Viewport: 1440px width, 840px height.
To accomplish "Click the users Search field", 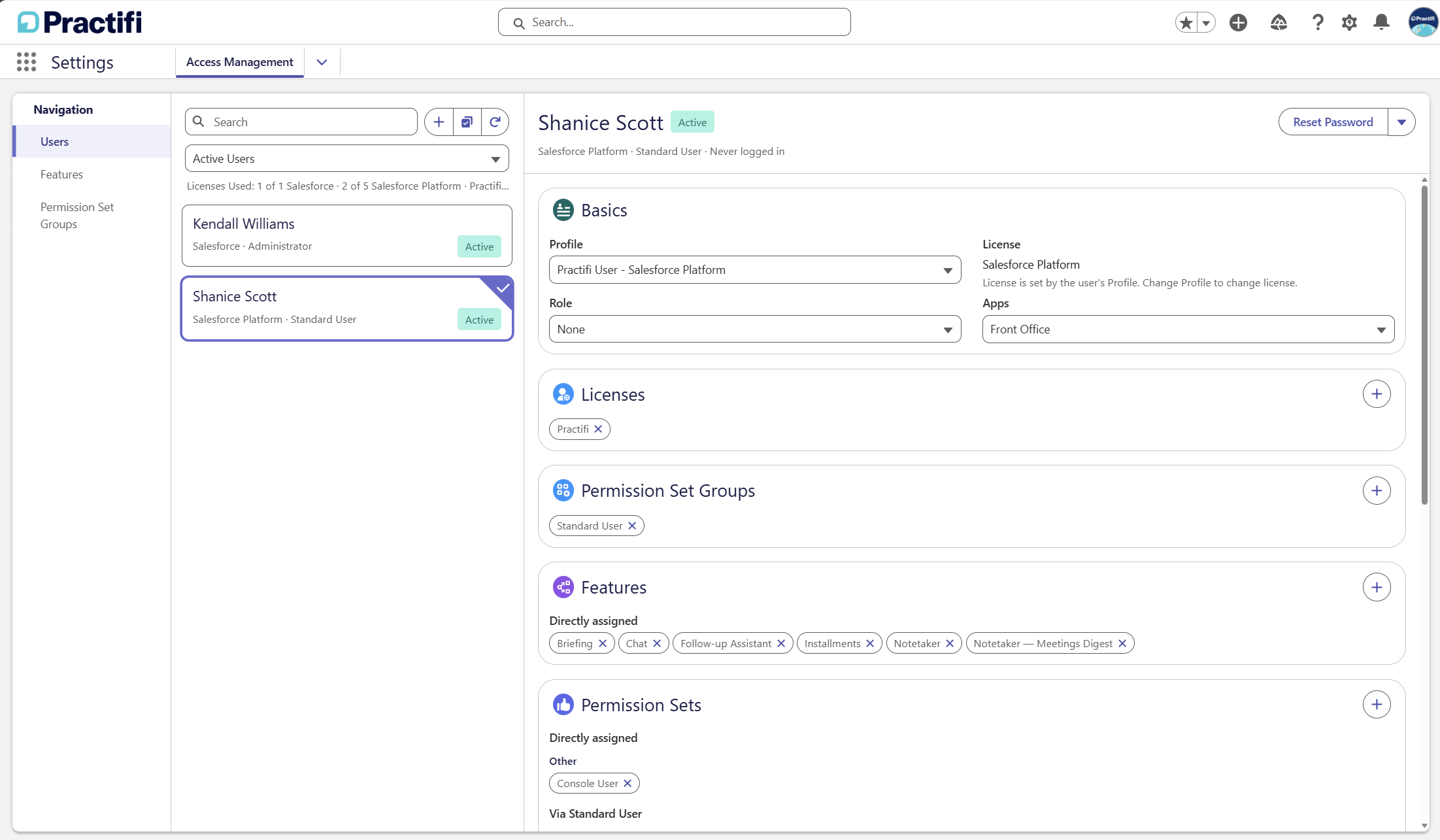I will (x=301, y=122).
